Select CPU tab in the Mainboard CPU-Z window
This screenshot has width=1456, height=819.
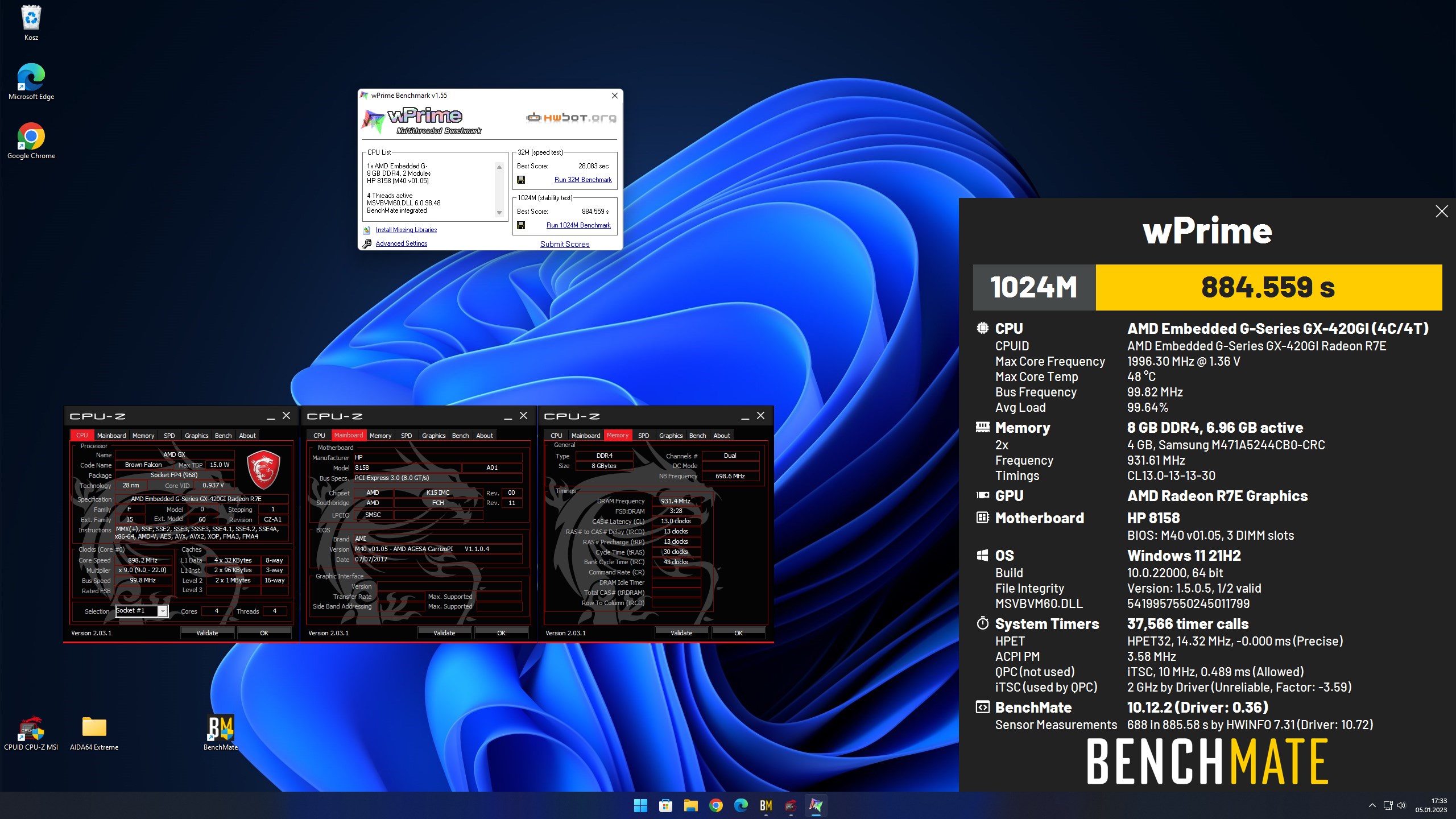[x=319, y=436]
